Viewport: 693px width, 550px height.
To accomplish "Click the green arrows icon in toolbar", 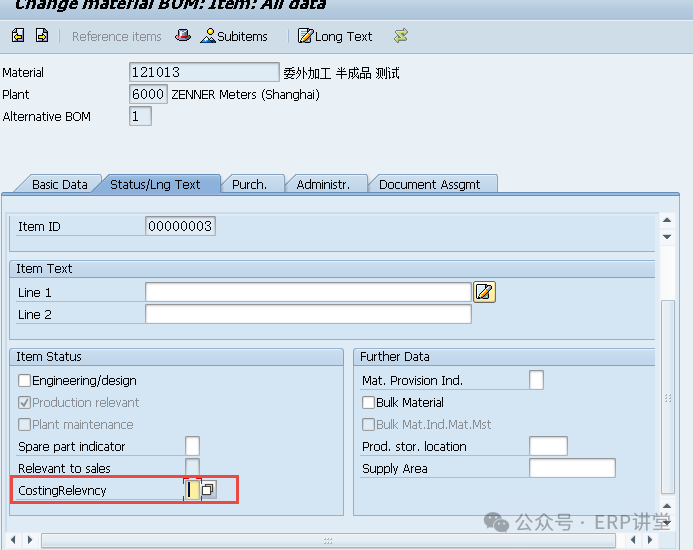I will coord(401,36).
